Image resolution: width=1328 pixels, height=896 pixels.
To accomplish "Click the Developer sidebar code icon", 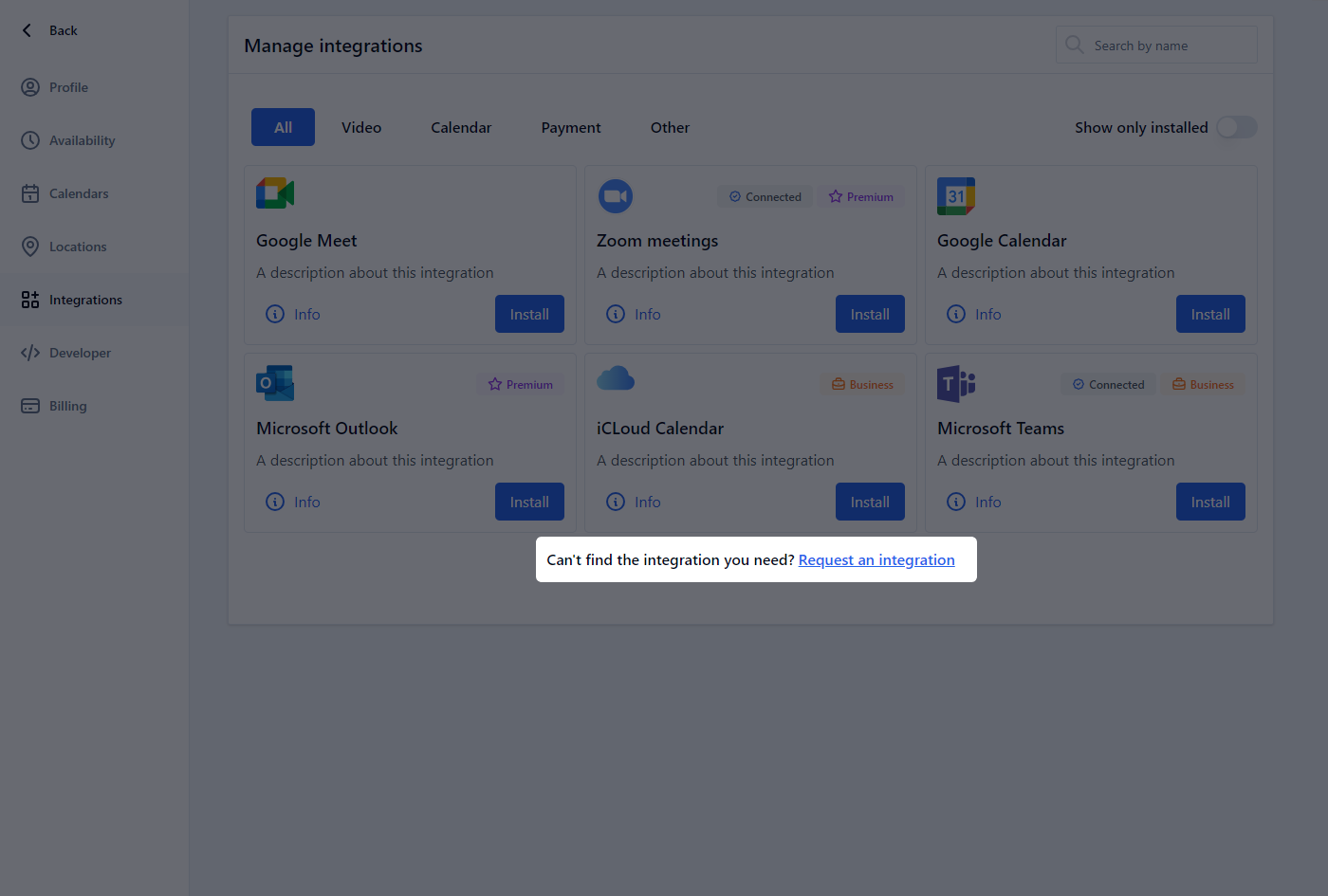I will 28,353.
